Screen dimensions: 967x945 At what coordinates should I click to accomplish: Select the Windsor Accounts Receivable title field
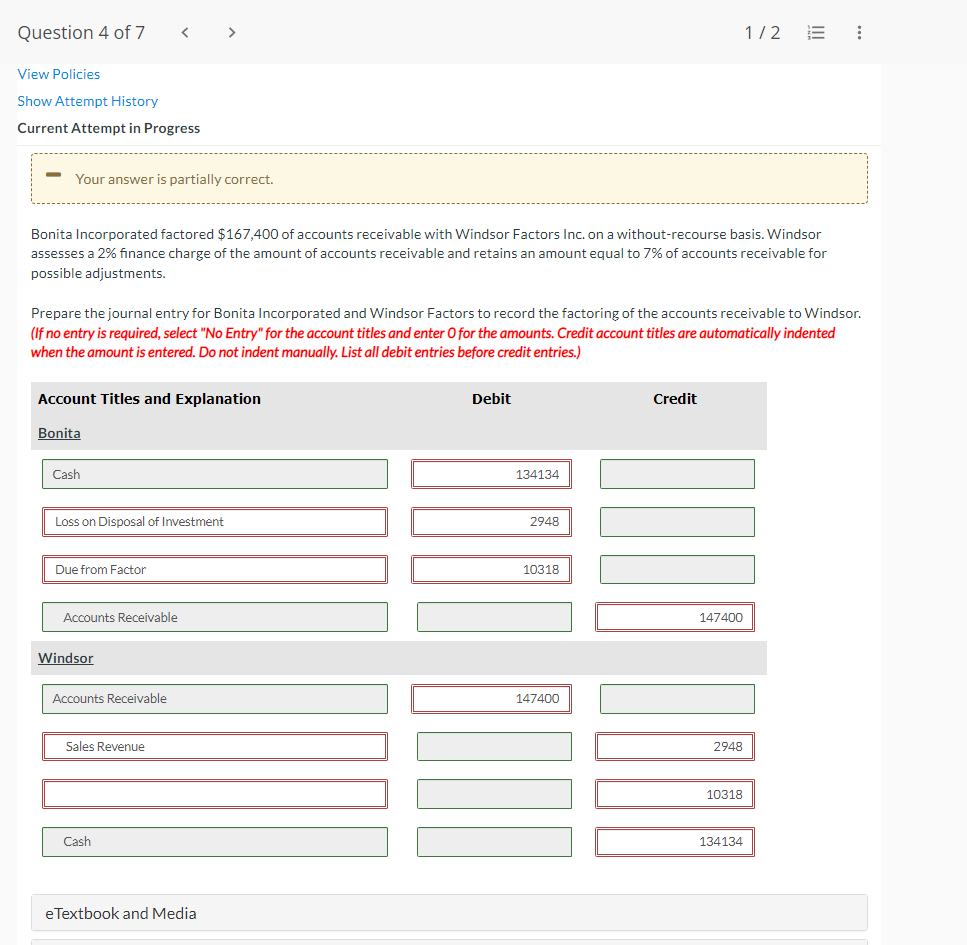[215, 699]
